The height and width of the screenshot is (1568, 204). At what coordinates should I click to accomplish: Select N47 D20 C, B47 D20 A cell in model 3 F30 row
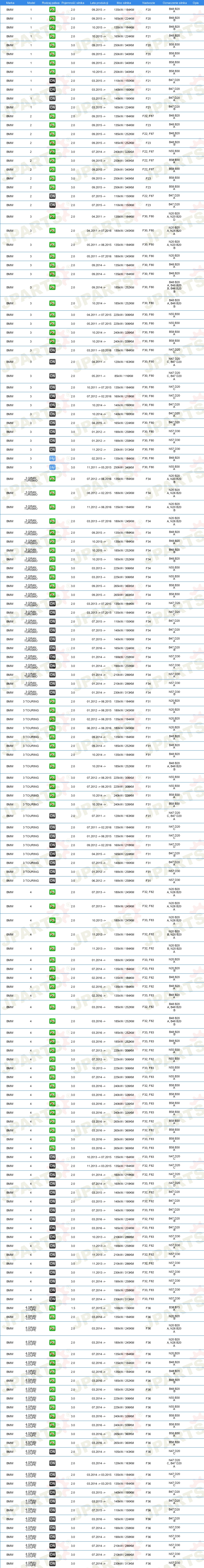point(174,362)
